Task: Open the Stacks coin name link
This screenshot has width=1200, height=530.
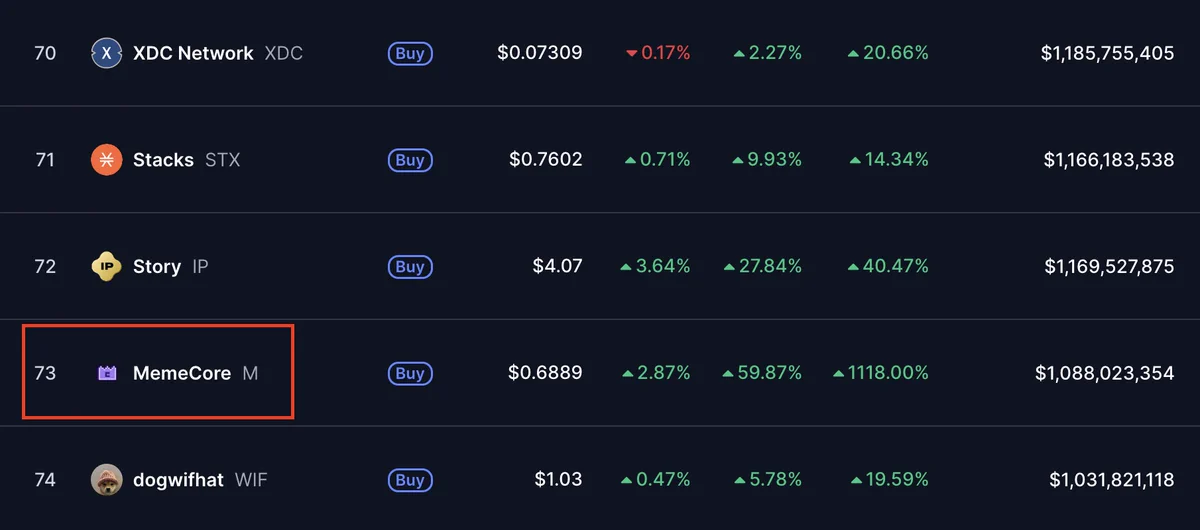Action: tap(163, 160)
